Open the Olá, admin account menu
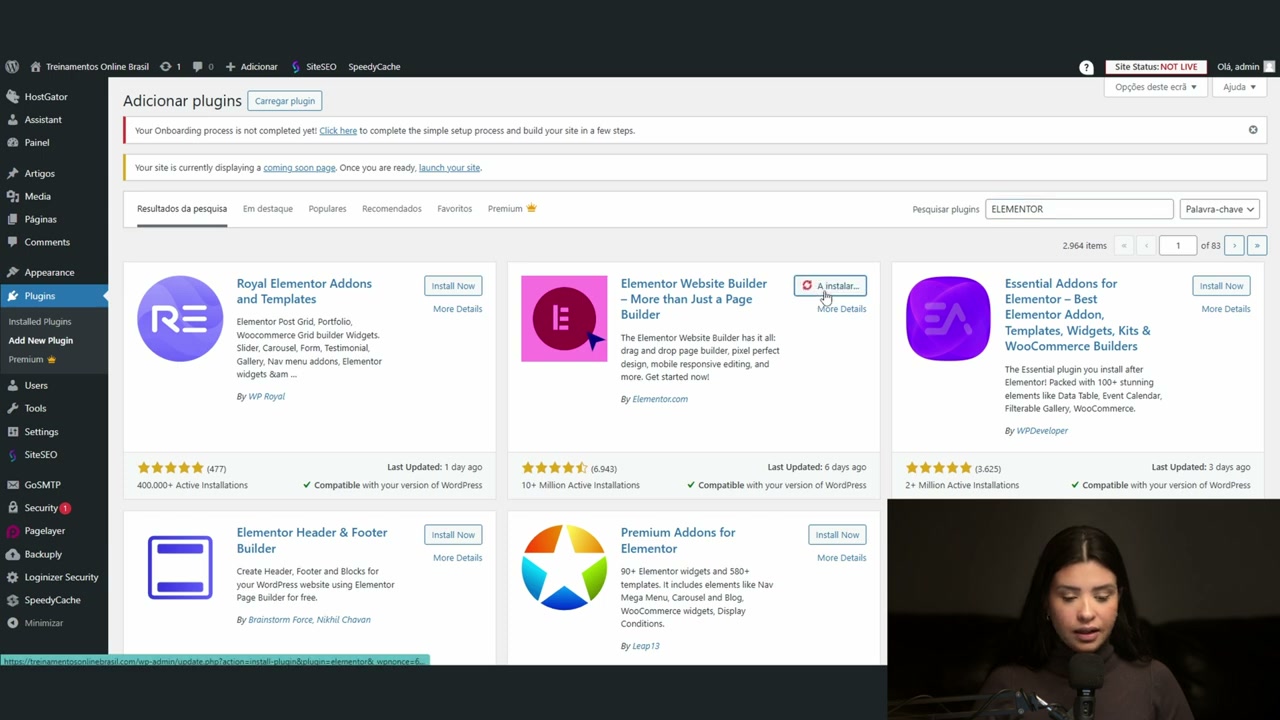 point(1245,67)
